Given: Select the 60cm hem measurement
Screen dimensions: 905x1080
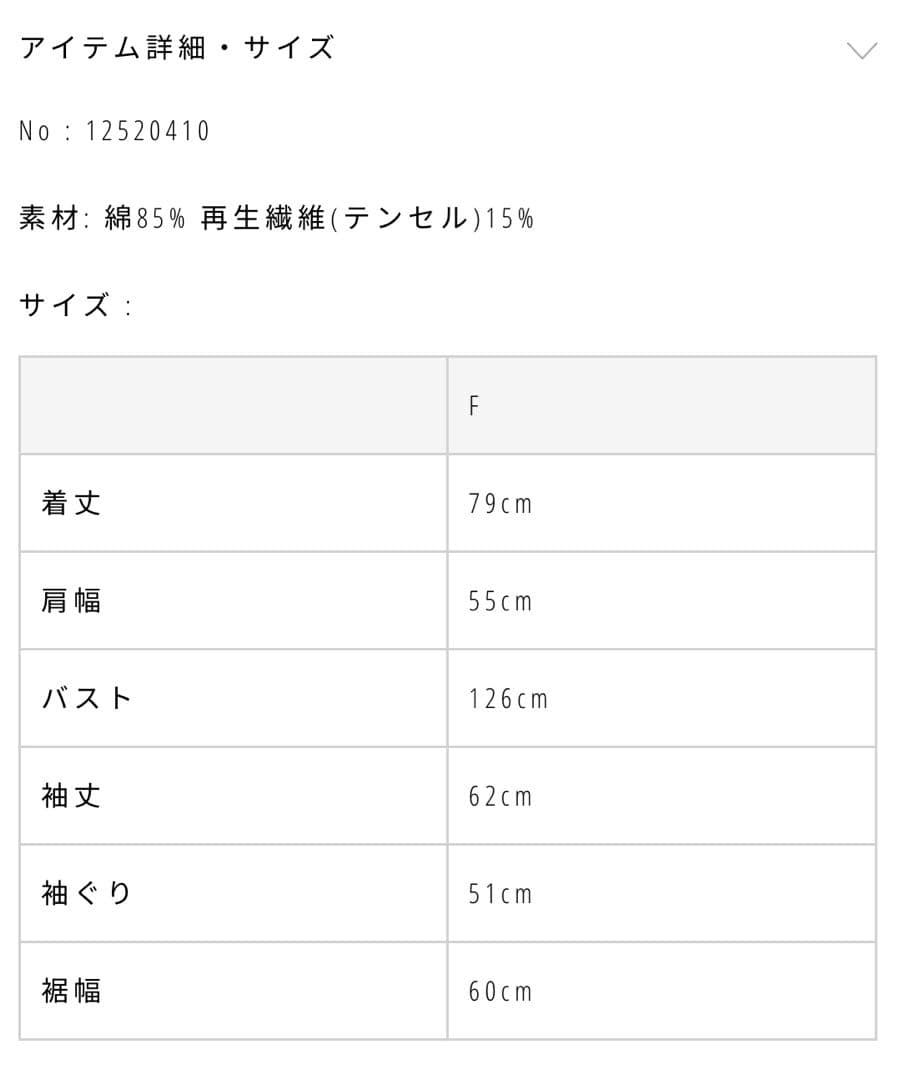Looking at the screenshot, I should click(x=500, y=990).
